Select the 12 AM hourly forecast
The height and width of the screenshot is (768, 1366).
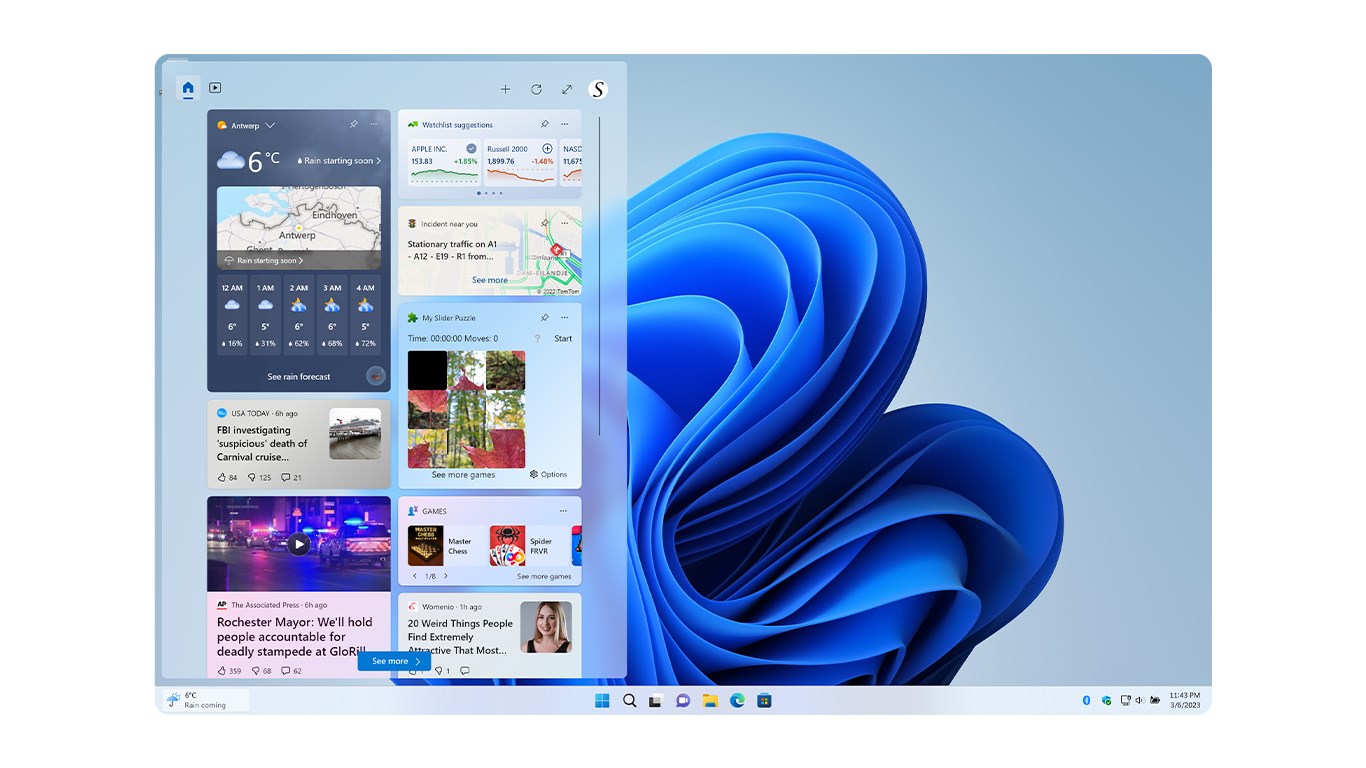(x=232, y=316)
